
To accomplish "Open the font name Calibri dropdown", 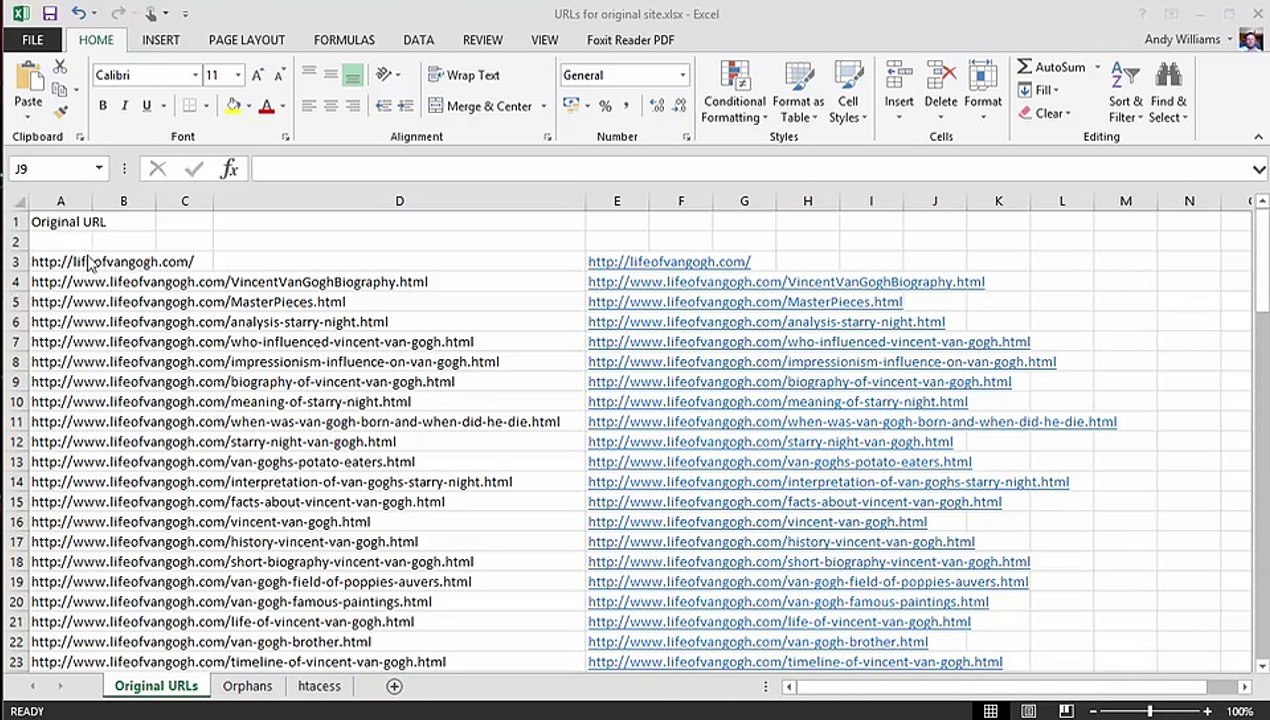I will point(195,75).
